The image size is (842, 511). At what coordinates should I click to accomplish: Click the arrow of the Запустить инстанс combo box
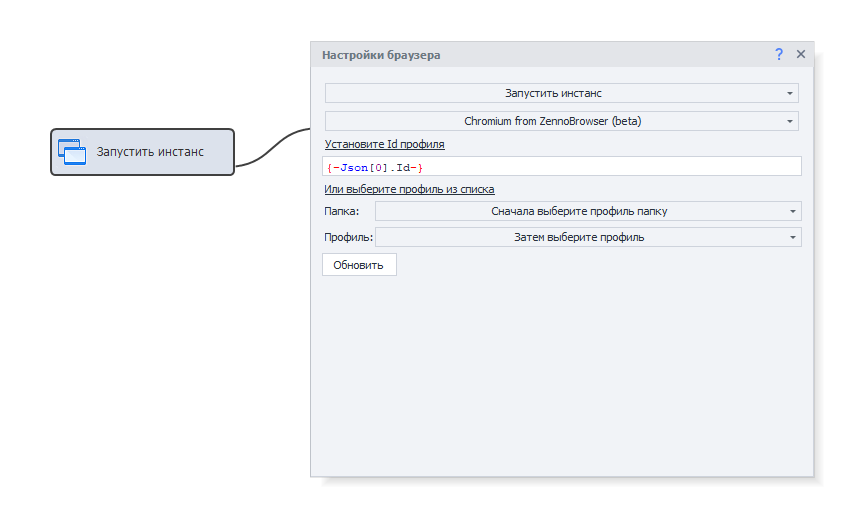click(x=790, y=94)
